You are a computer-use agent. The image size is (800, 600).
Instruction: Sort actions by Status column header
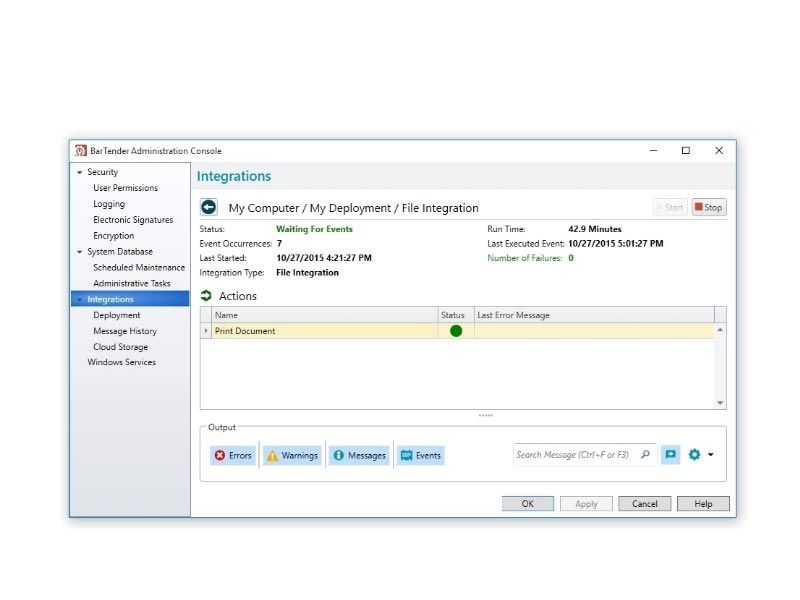click(456, 315)
